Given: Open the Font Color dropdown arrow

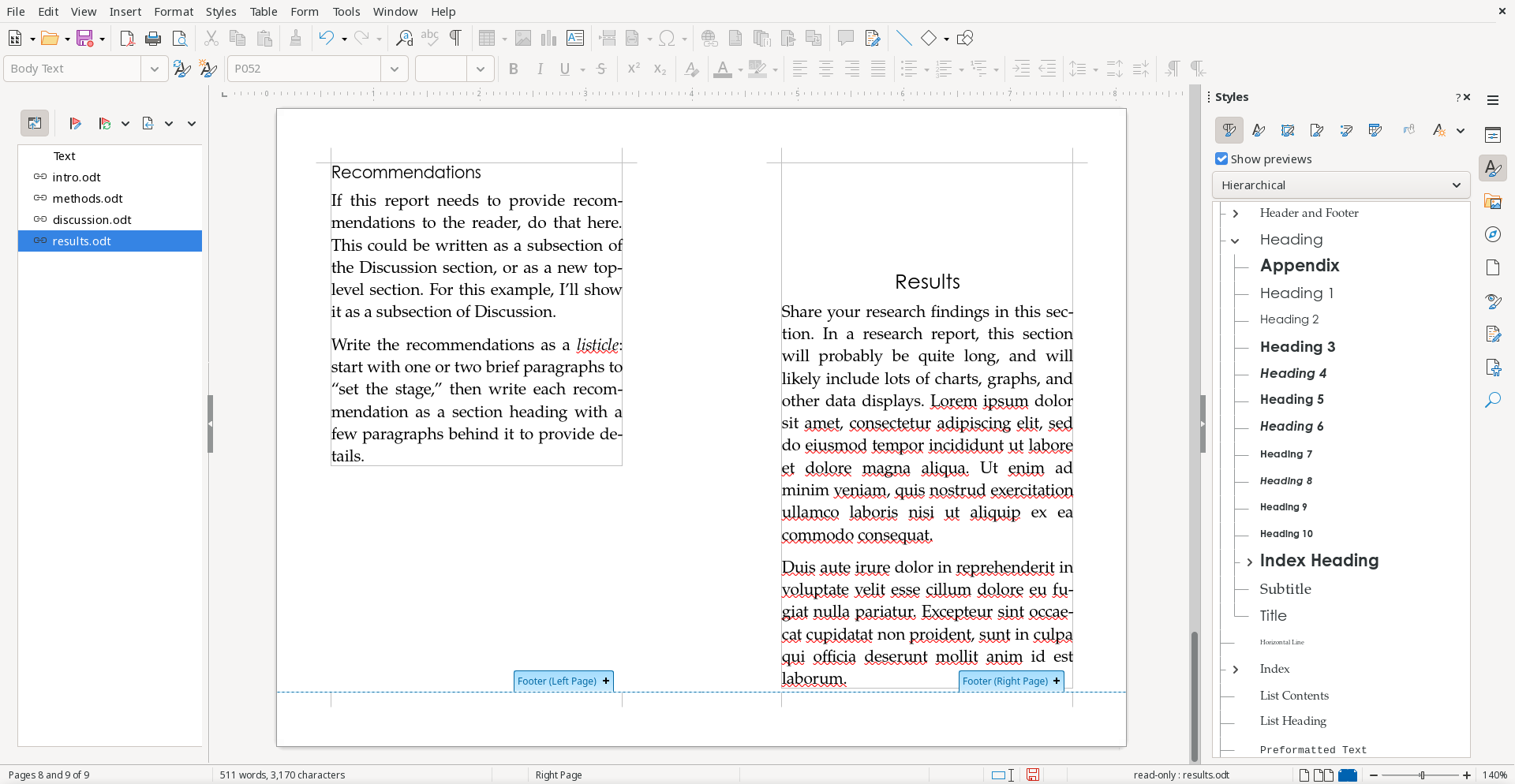Looking at the screenshot, I should [x=740, y=69].
